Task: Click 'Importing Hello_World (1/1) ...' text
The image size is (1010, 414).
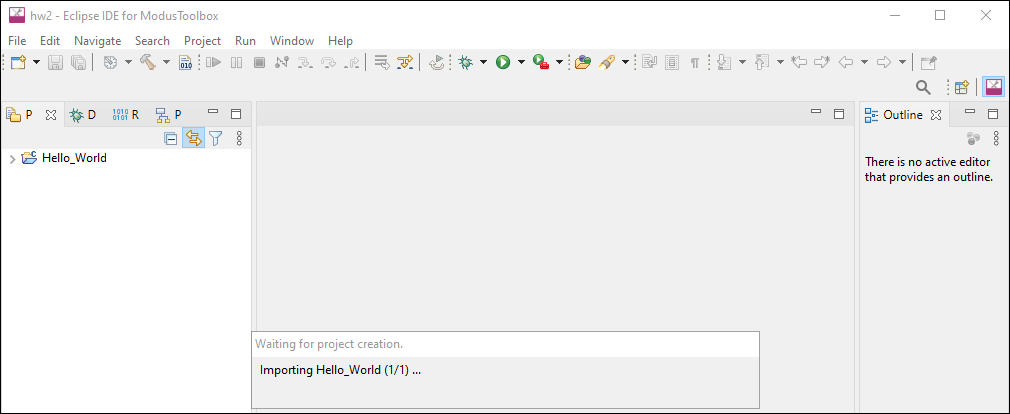Action: pyautogui.click(x=340, y=370)
